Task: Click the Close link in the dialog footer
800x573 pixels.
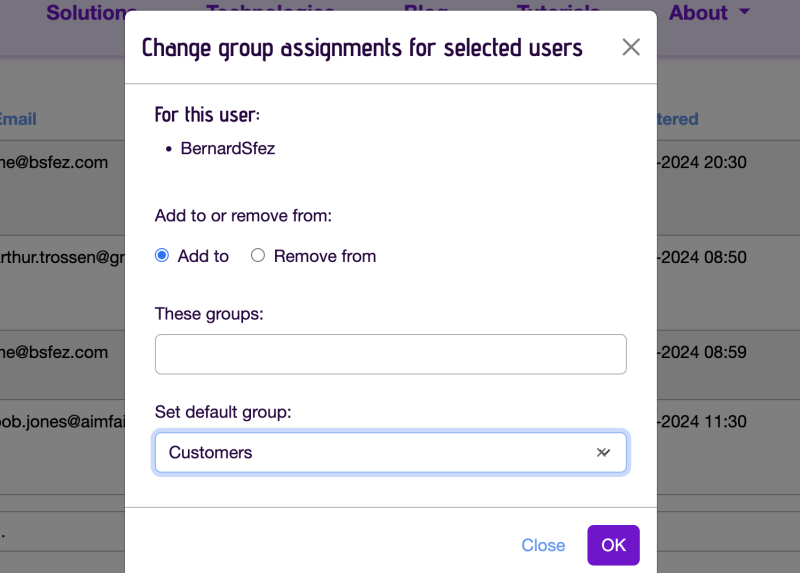Action: click(x=543, y=545)
